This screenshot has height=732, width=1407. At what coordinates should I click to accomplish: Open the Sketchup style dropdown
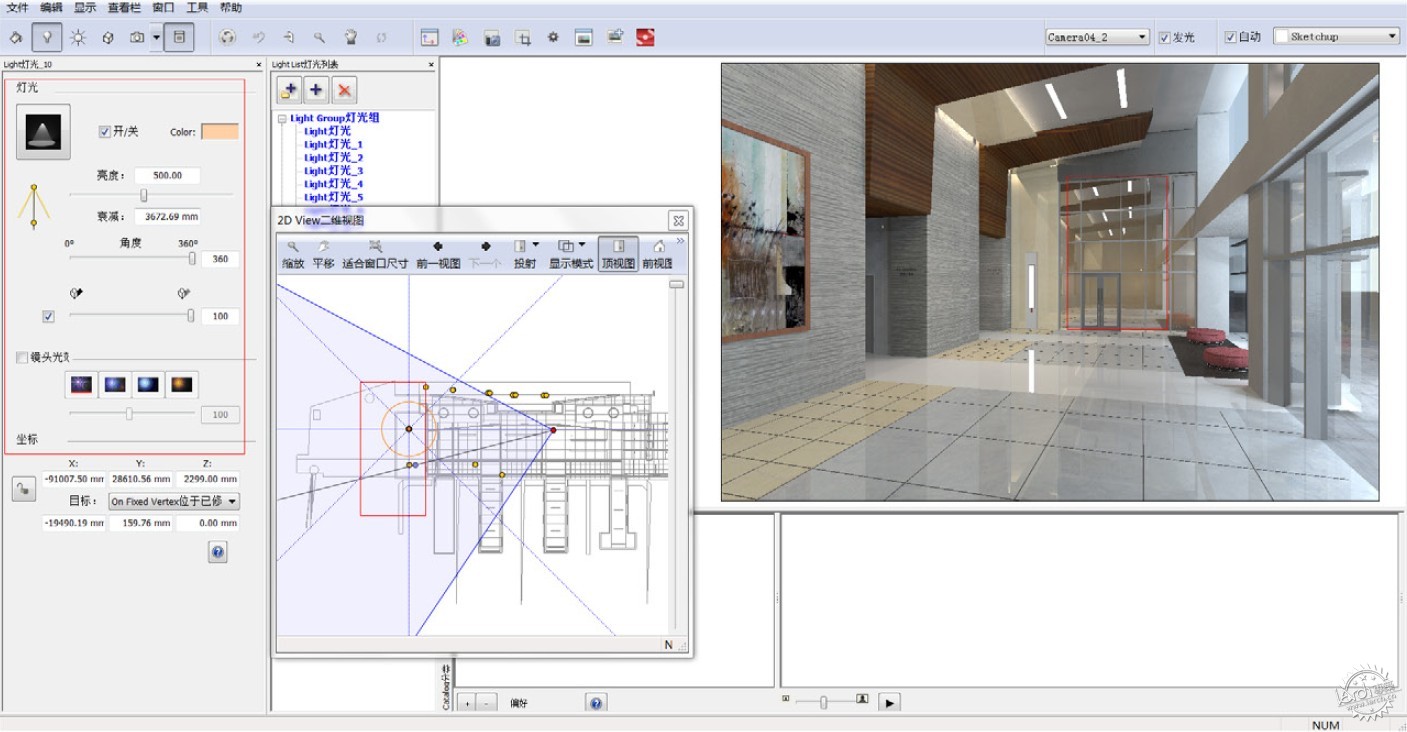tap(1336, 37)
